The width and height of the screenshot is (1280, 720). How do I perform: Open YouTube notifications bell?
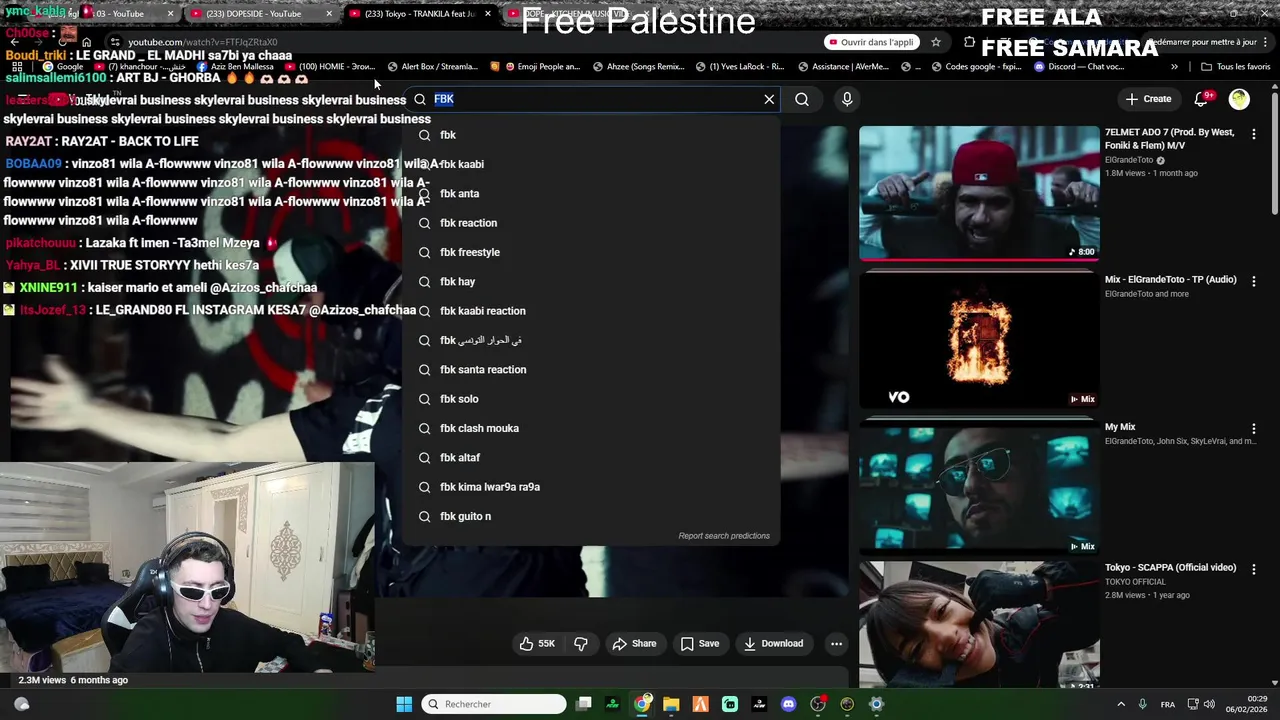coord(1203,99)
